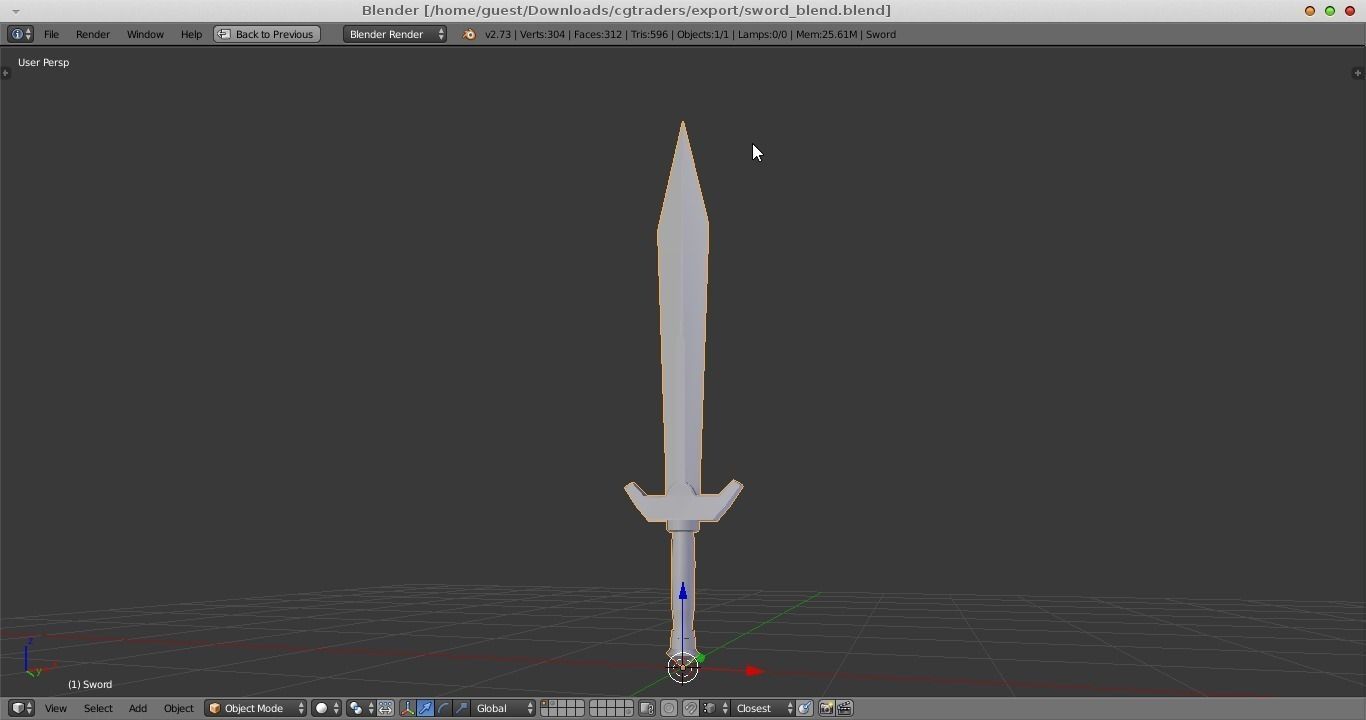Toggle the 3D manipulator widget icon
The height and width of the screenshot is (720, 1366).
[x=407, y=708]
